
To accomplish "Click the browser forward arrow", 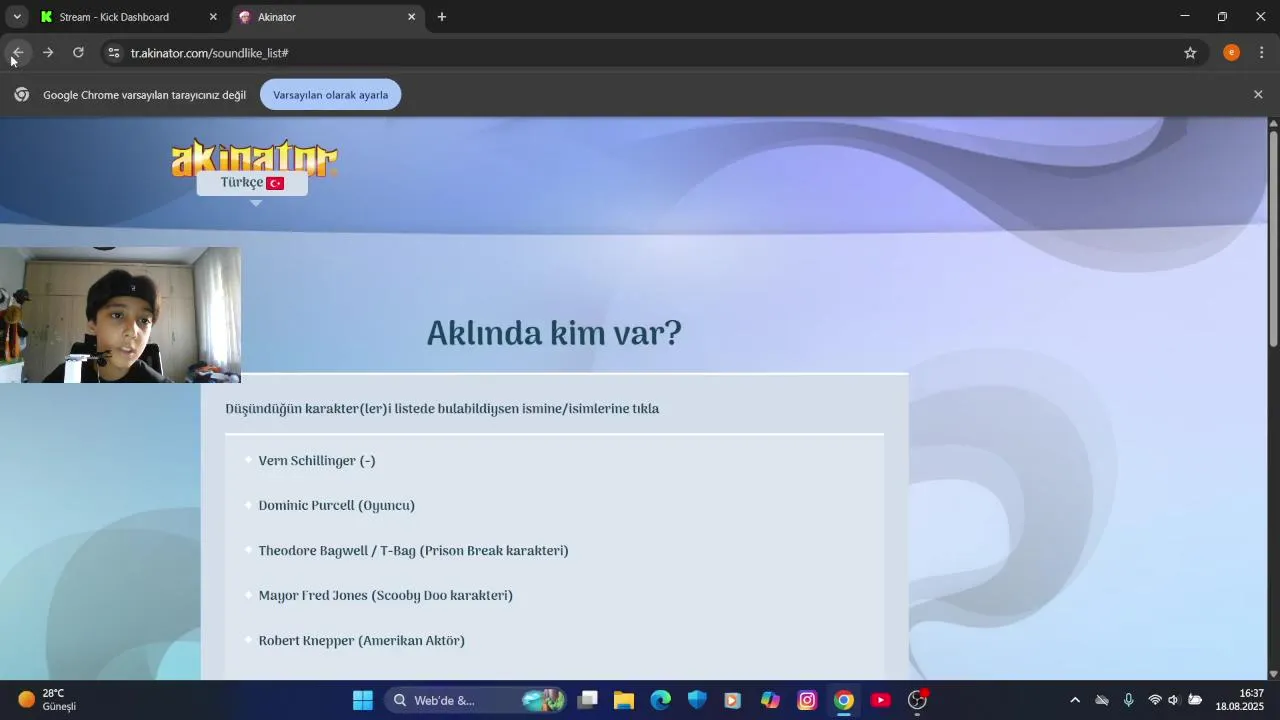I will point(47,53).
